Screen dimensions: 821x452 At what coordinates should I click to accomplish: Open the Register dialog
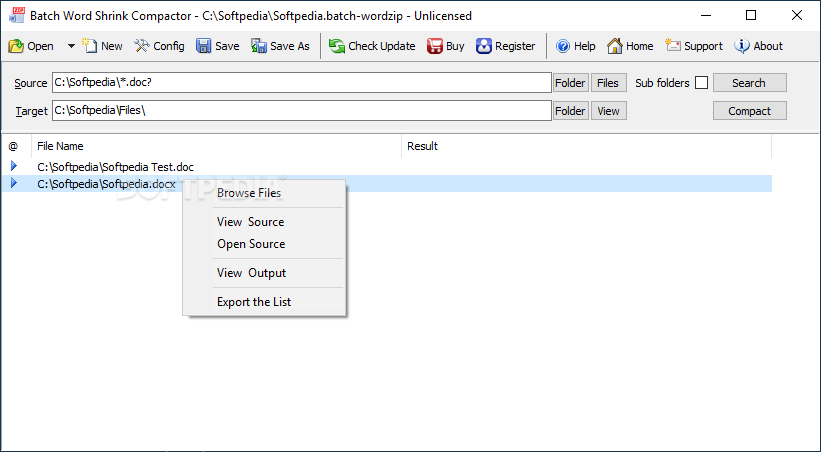click(x=506, y=46)
